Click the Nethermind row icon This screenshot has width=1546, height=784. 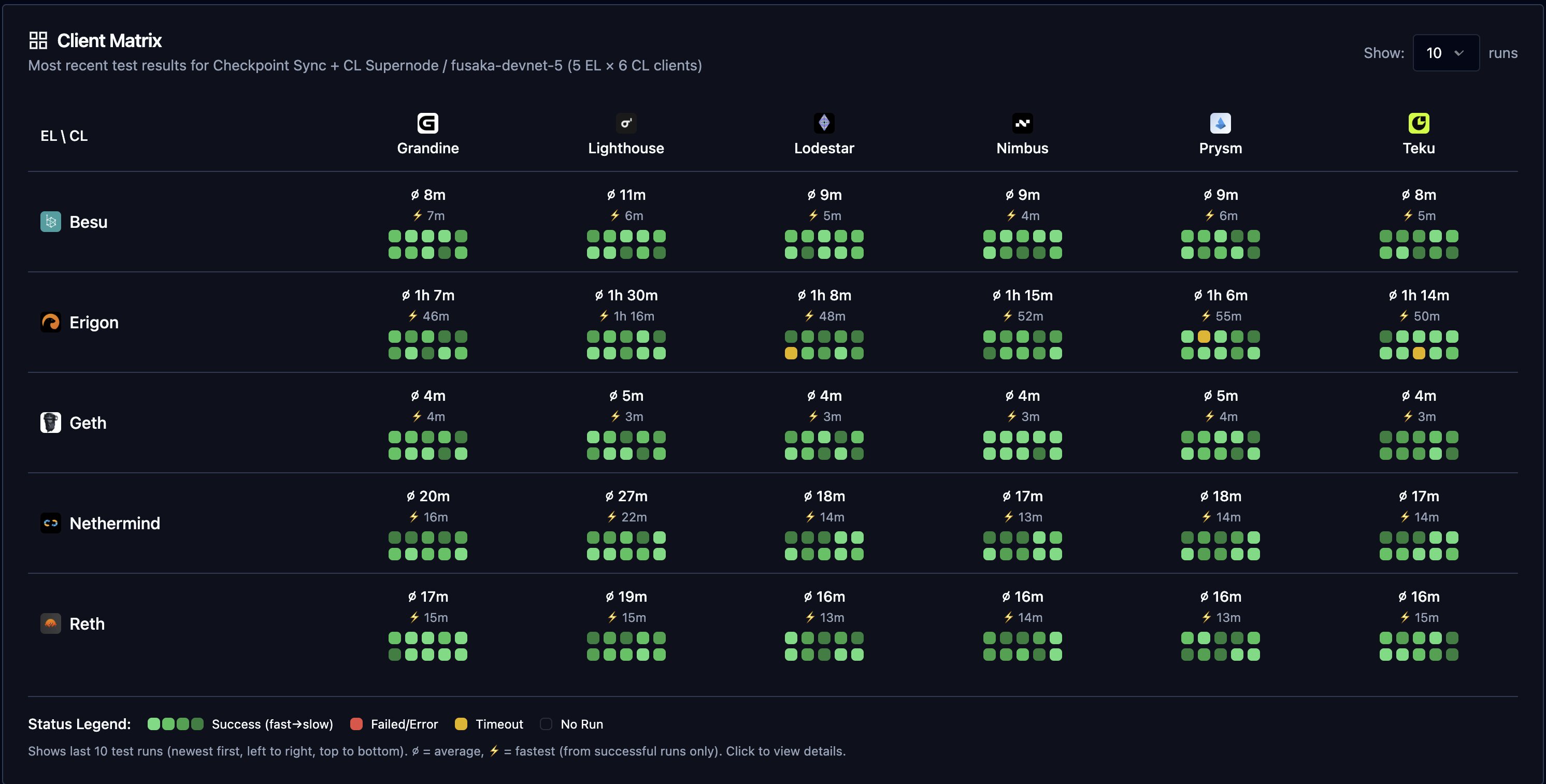(x=50, y=522)
